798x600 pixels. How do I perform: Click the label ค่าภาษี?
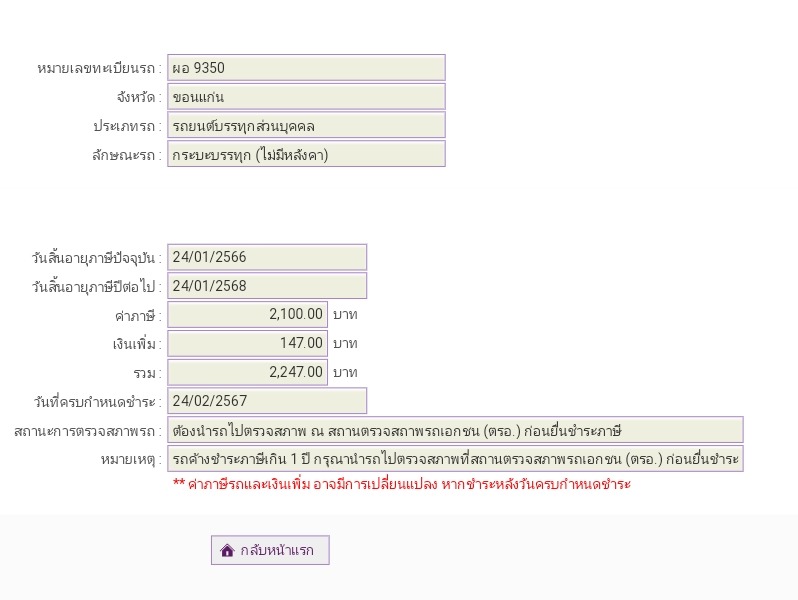[138, 316]
